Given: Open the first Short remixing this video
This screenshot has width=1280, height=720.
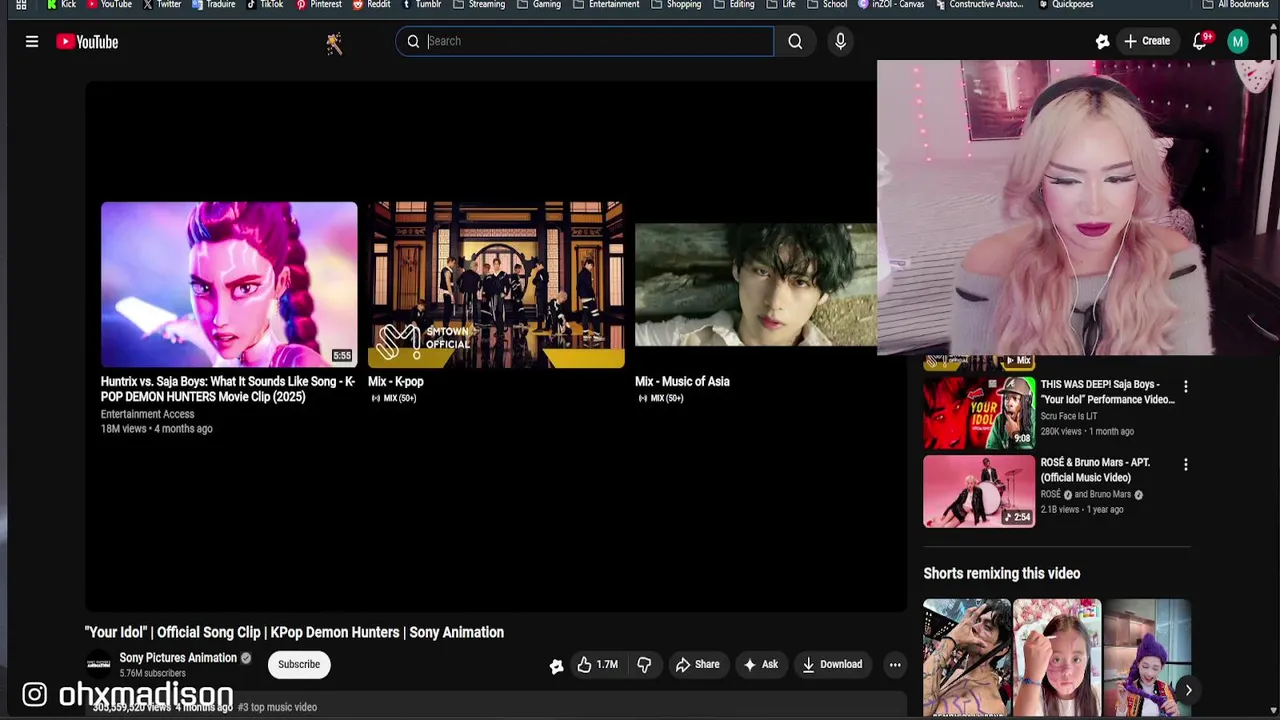Looking at the screenshot, I should click(x=967, y=657).
